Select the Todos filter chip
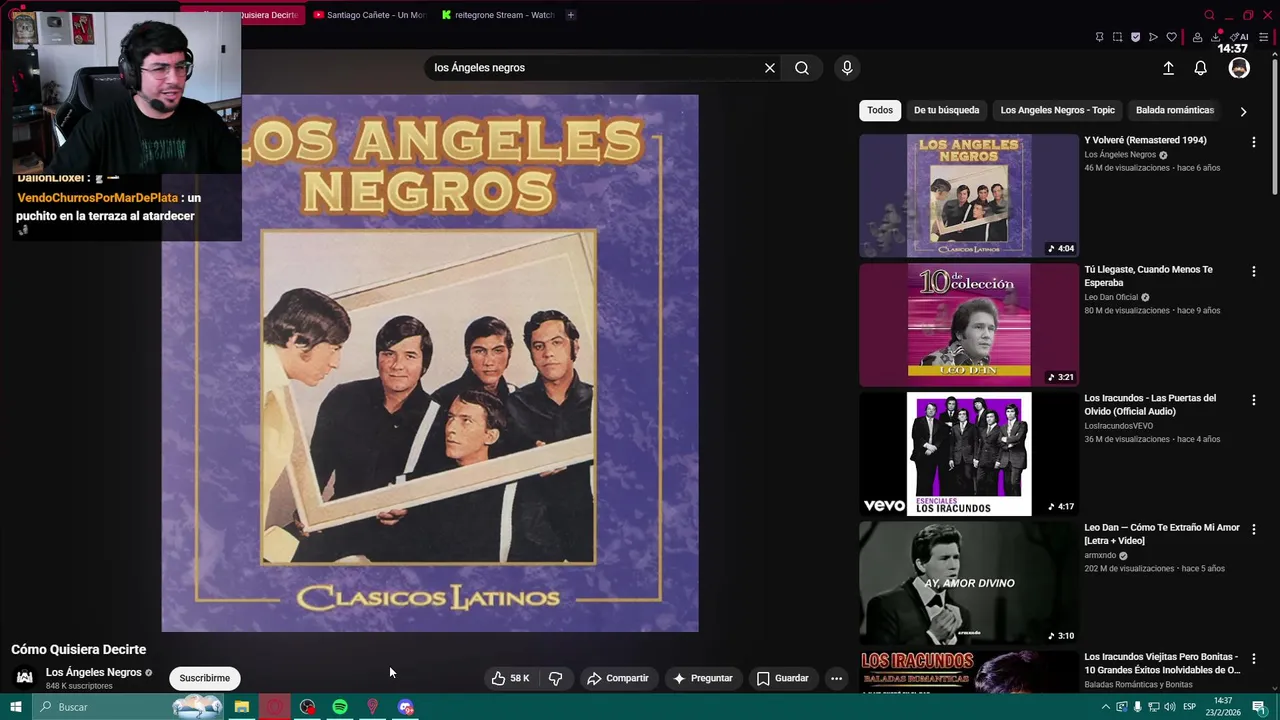Viewport: 1280px width, 720px height. [880, 110]
